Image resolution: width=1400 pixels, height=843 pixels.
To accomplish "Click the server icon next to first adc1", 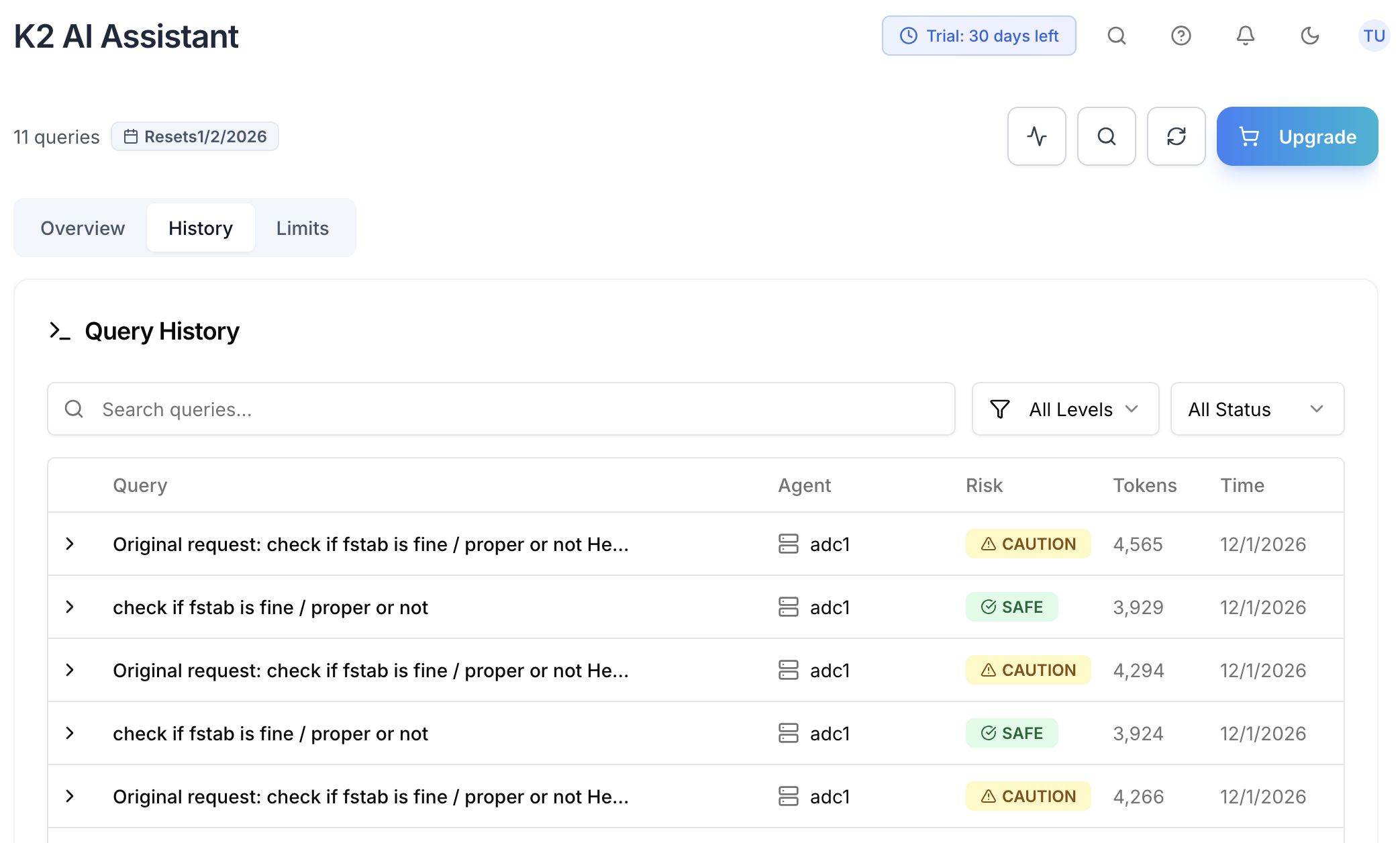I will (x=788, y=544).
